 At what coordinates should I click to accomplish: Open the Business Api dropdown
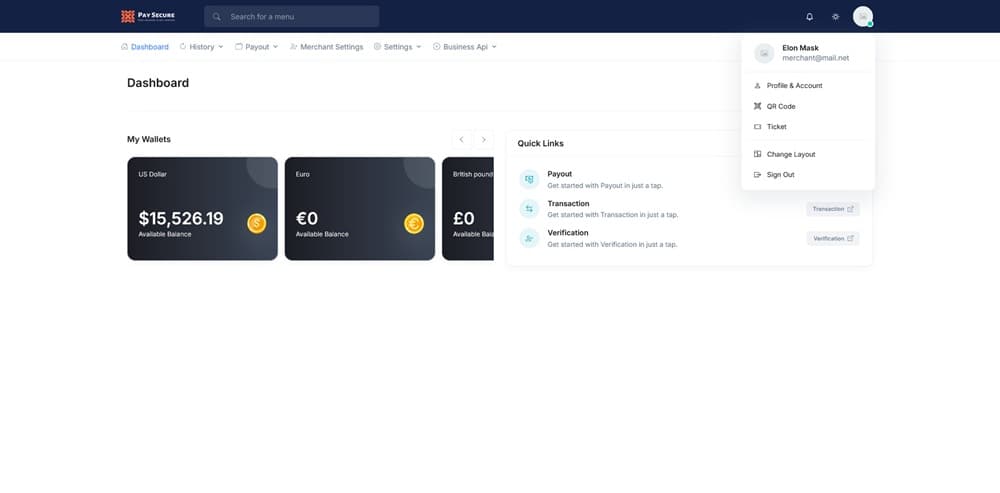(464, 47)
